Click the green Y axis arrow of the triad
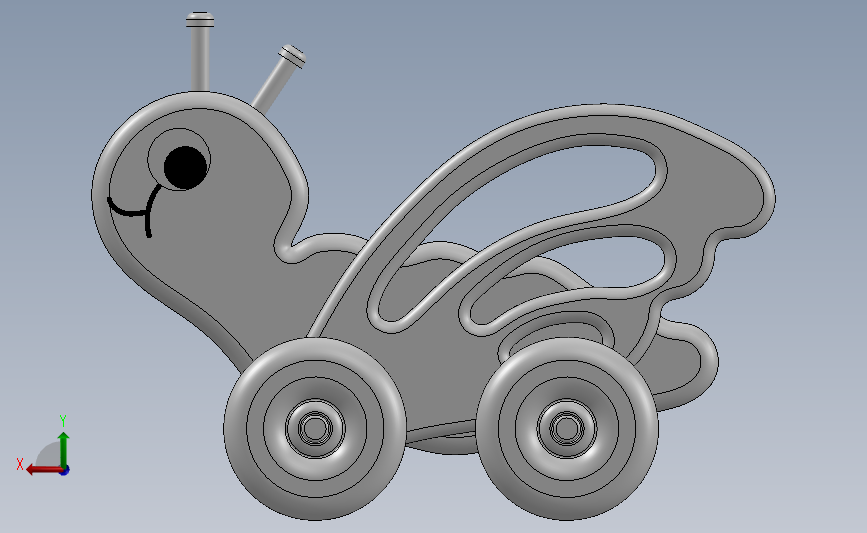Image resolution: width=867 pixels, height=533 pixels. coord(64,450)
